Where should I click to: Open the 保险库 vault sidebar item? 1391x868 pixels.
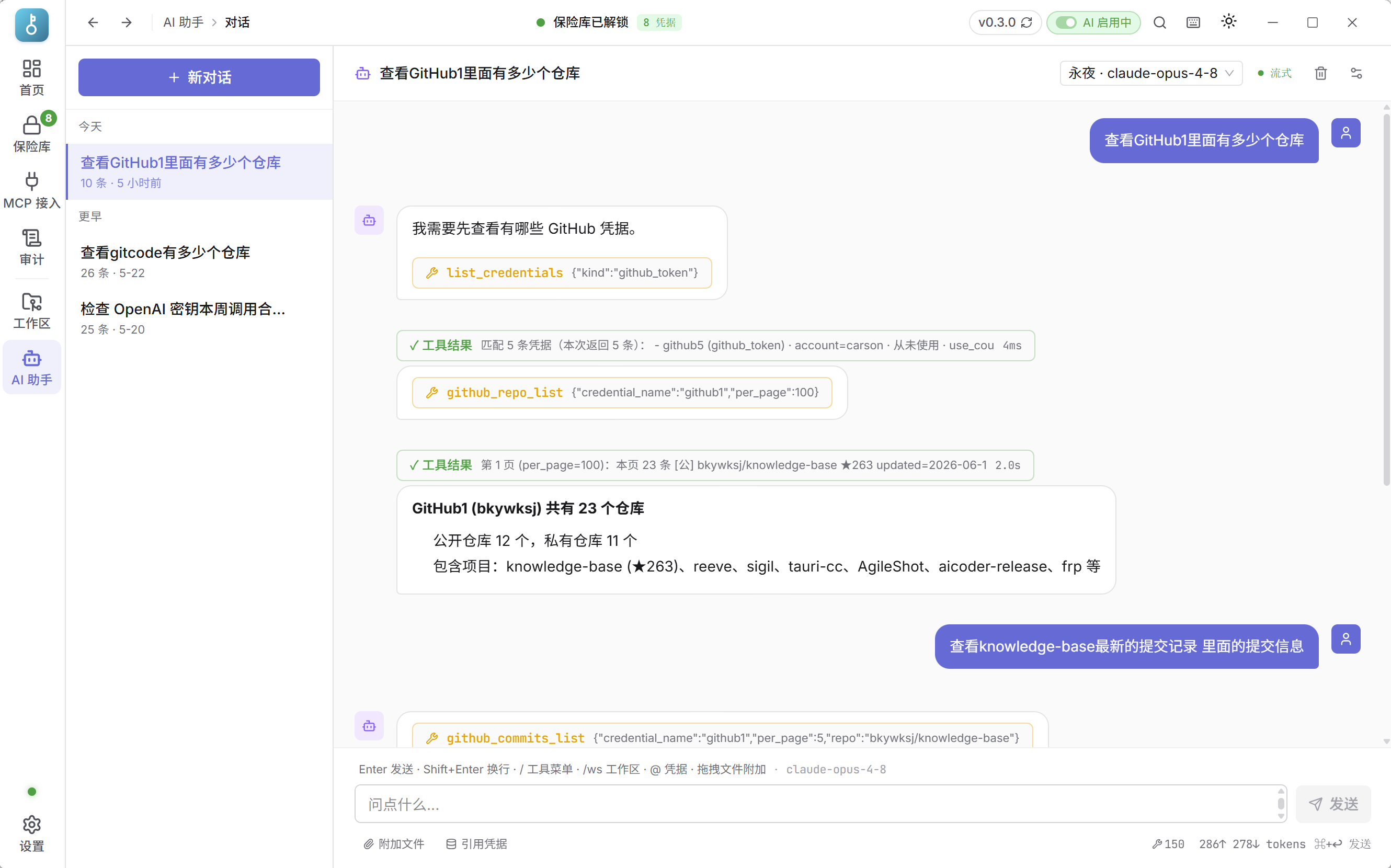pyautogui.click(x=31, y=134)
